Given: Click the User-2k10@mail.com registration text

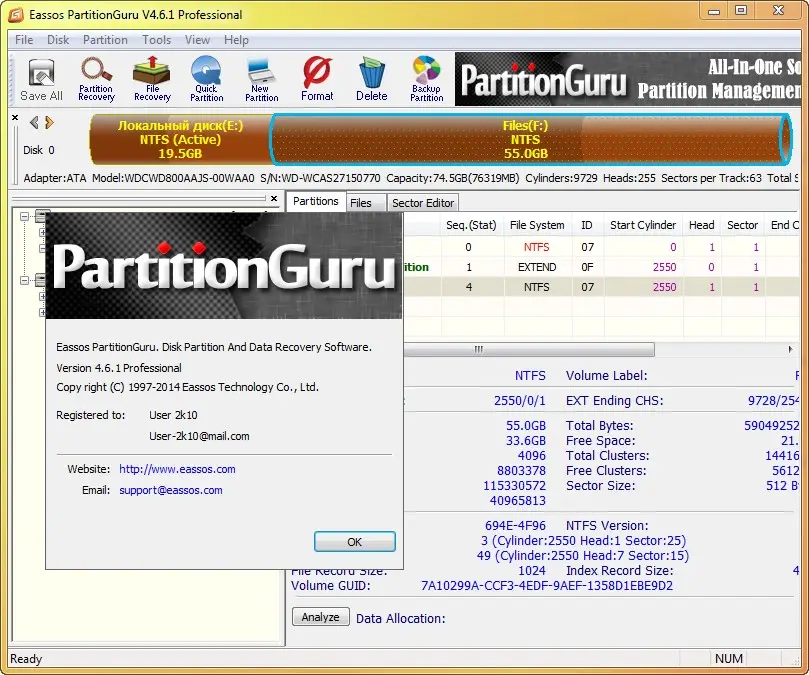Looking at the screenshot, I should (x=199, y=436).
